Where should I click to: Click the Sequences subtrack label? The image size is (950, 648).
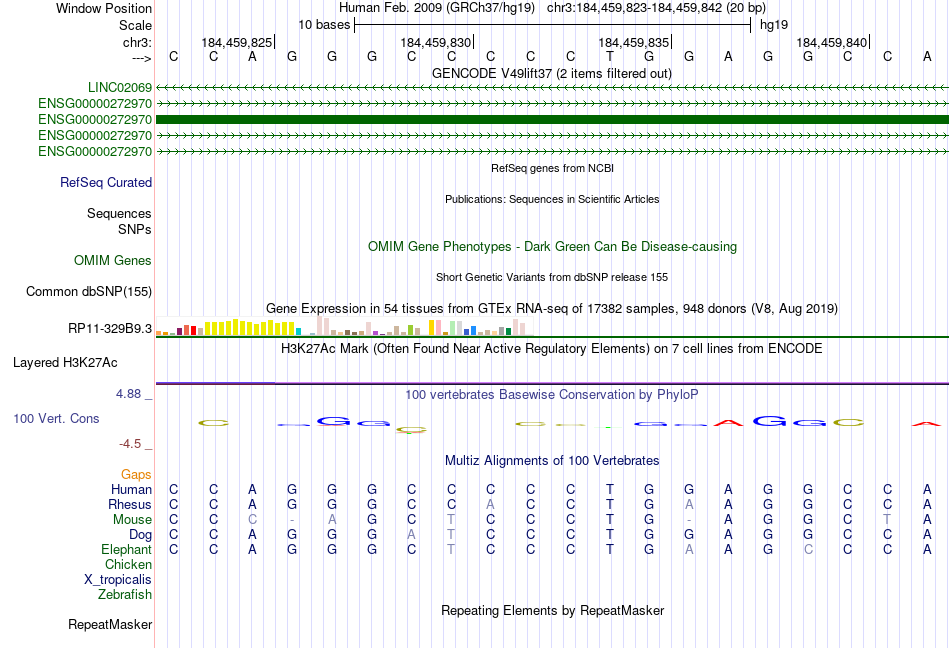coord(119,213)
